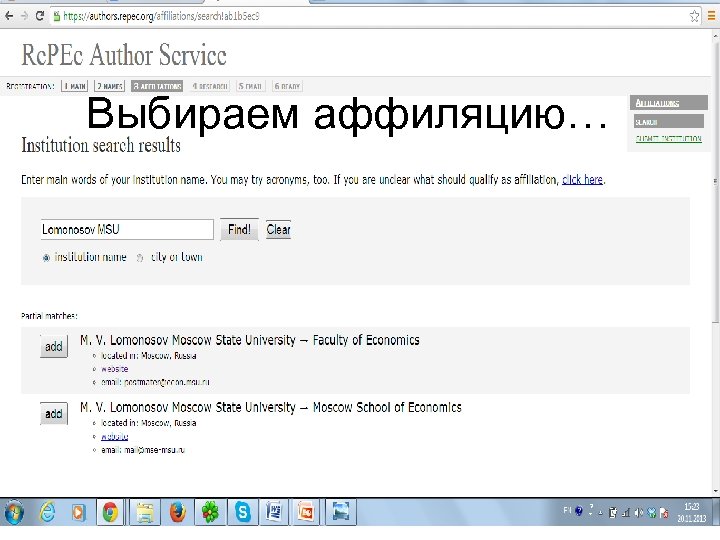Select the 'city or town' radio button
This screenshot has height=540, width=720.
point(140,258)
